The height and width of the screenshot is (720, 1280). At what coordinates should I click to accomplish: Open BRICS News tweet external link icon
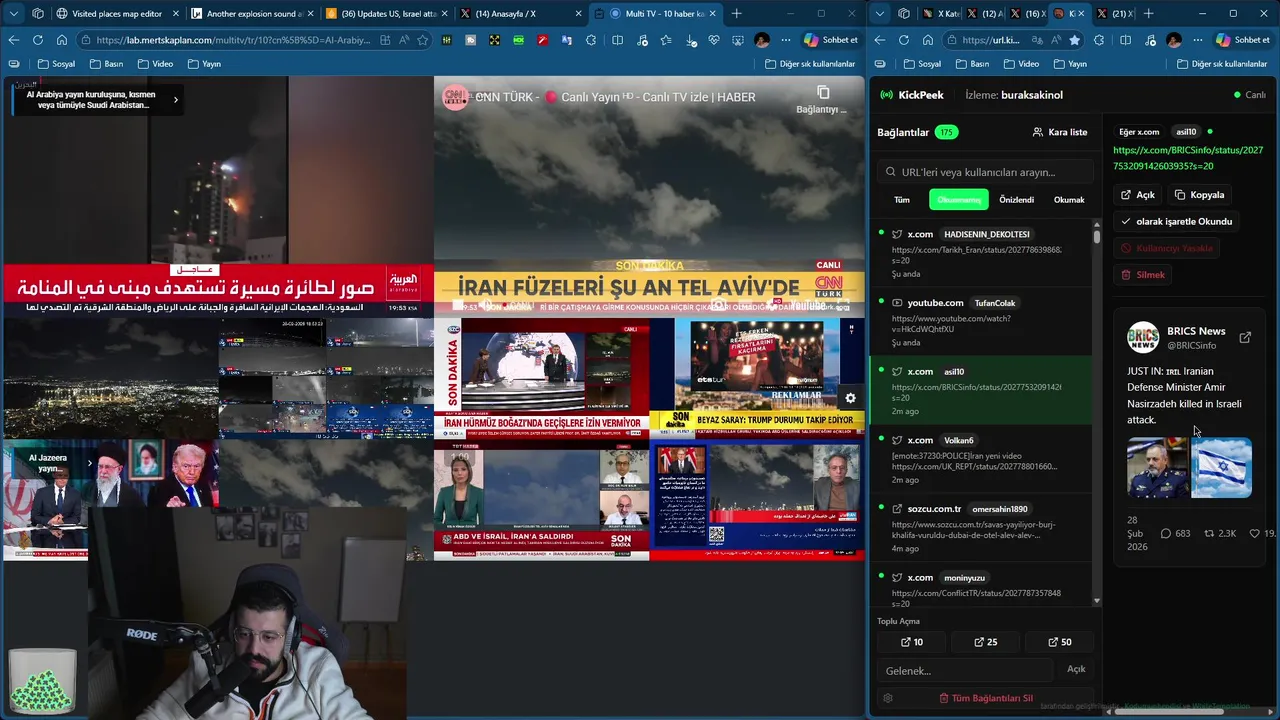(x=1245, y=338)
